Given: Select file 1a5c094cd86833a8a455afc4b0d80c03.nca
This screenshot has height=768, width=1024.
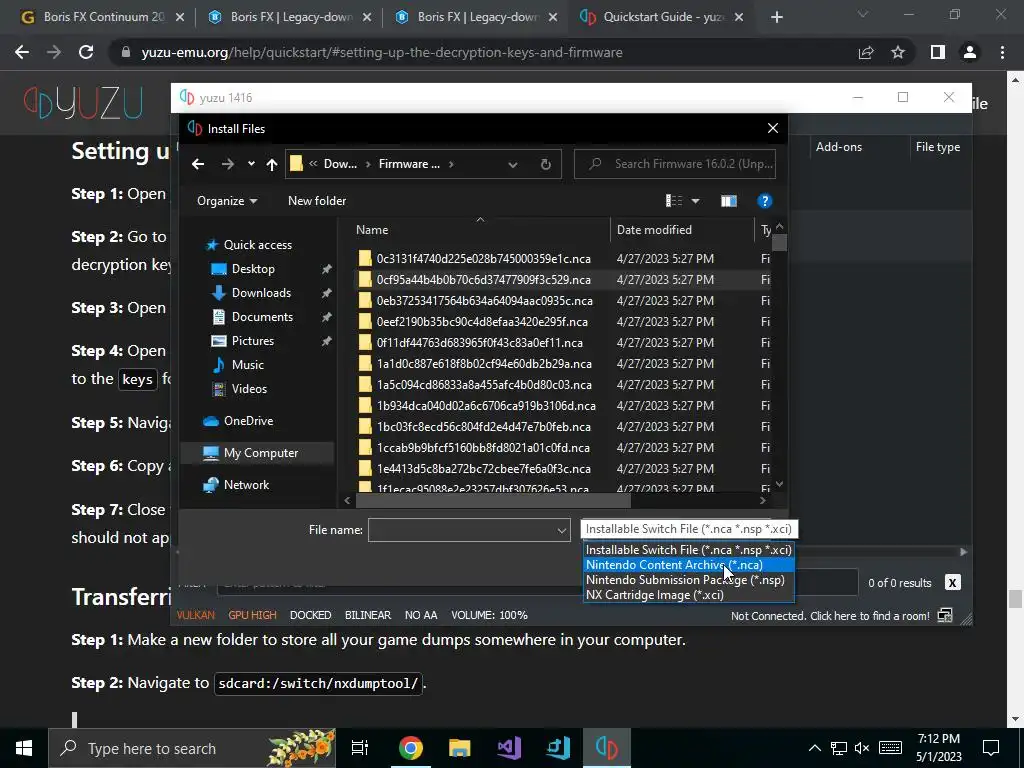Looking at the screenshot, I should coord(484,385).
